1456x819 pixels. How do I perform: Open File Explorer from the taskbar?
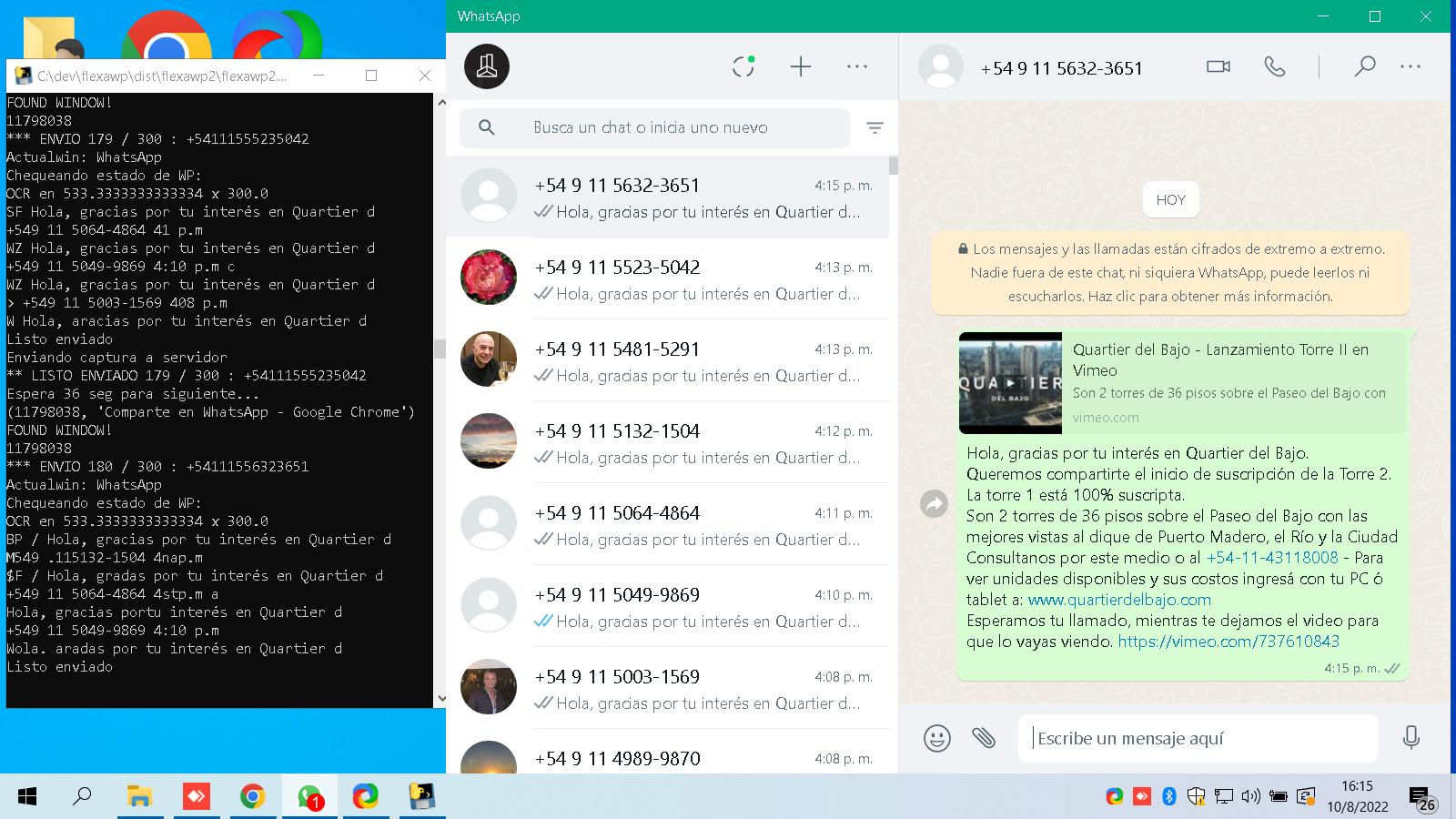(x=138, y=797)
